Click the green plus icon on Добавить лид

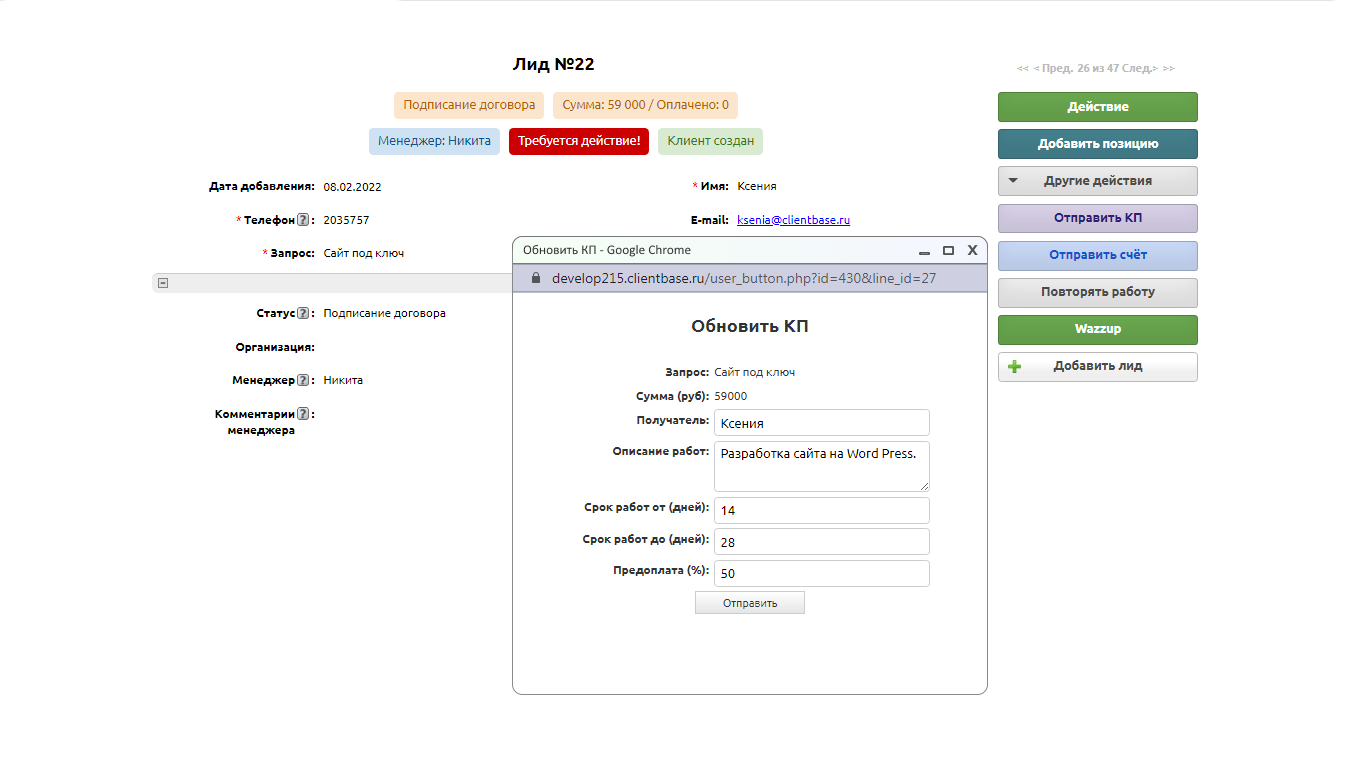1014,367
